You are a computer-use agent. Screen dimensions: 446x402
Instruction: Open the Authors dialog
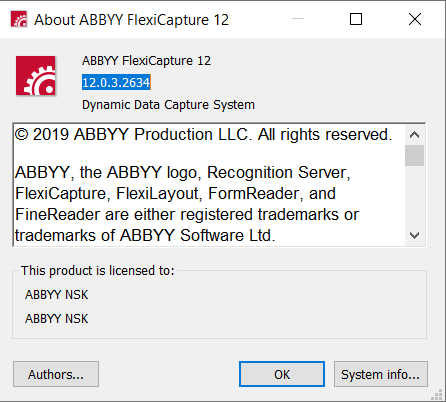(x=56, y=374)
